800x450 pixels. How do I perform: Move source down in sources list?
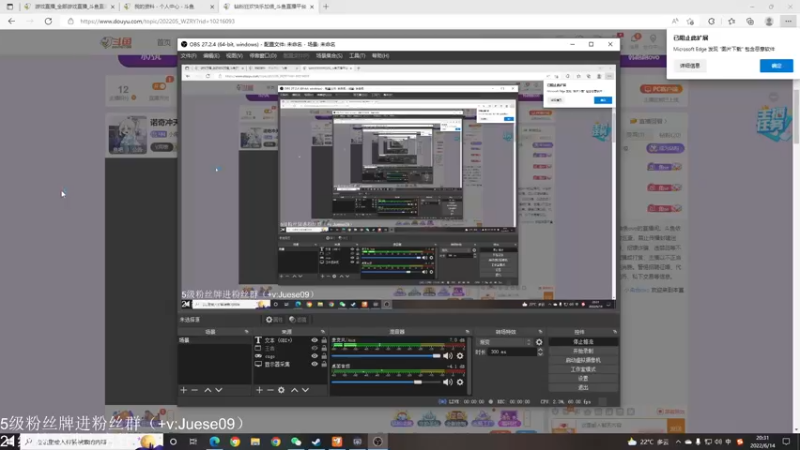305,390
